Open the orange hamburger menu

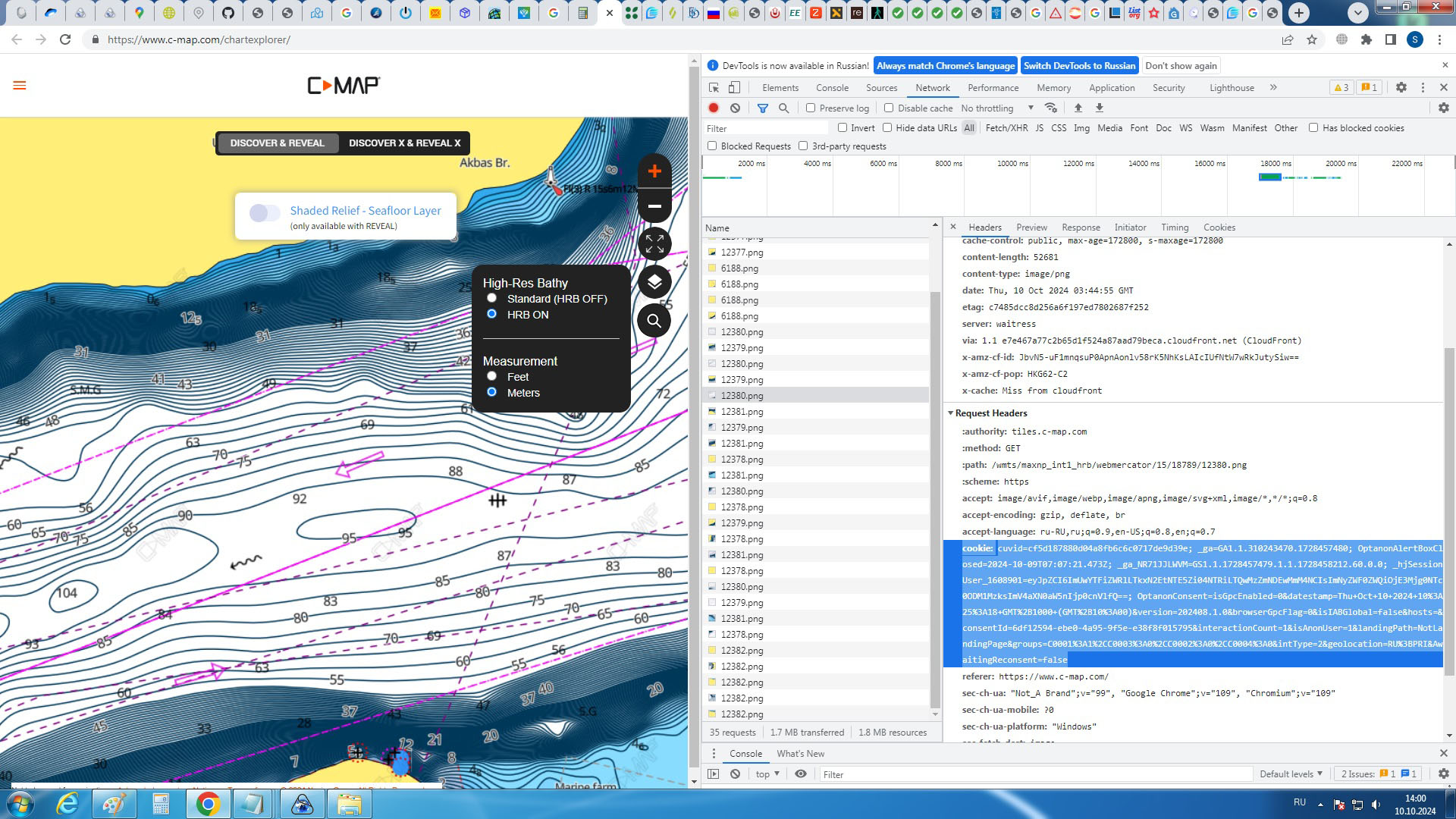[x=20, y=86]
